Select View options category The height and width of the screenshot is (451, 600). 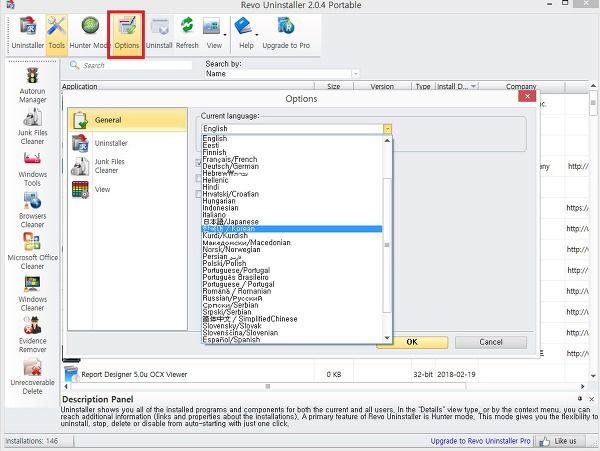click(127, 189)
